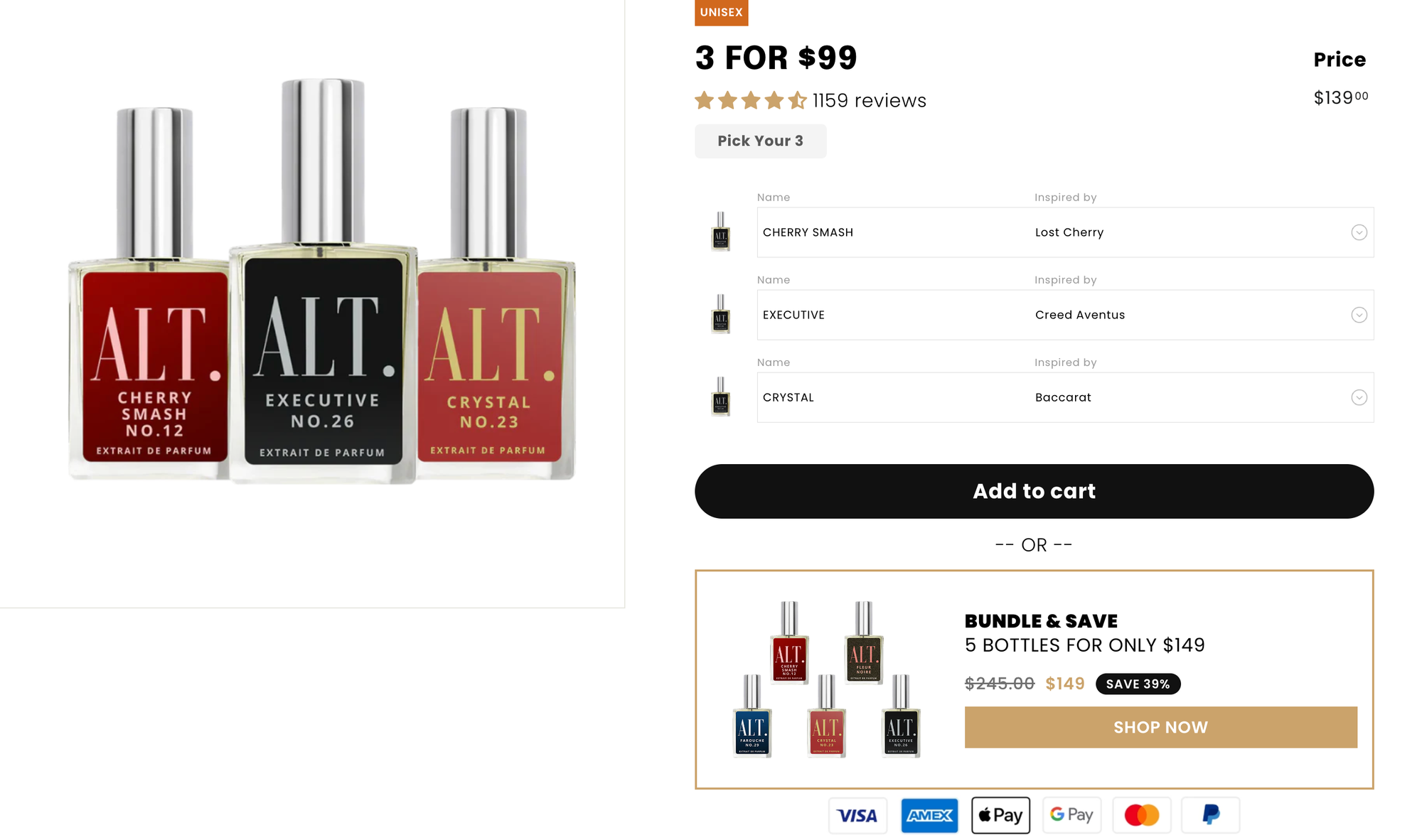This screenshot has height=840, width=1422.
Task: Click the UNISEX badge label
Action: pos(721,12)
